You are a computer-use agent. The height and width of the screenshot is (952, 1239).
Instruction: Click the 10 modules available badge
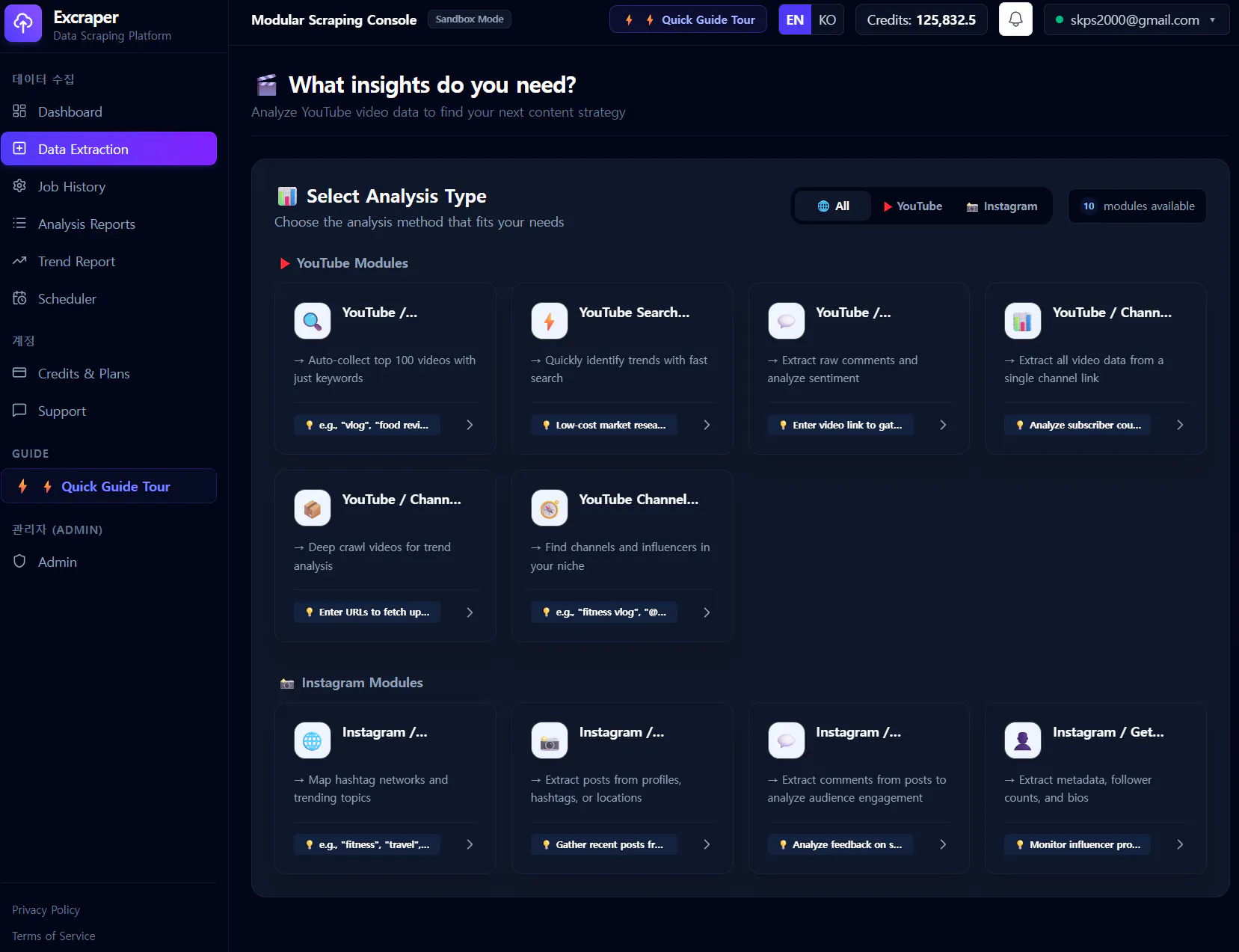click(1137, 206)
